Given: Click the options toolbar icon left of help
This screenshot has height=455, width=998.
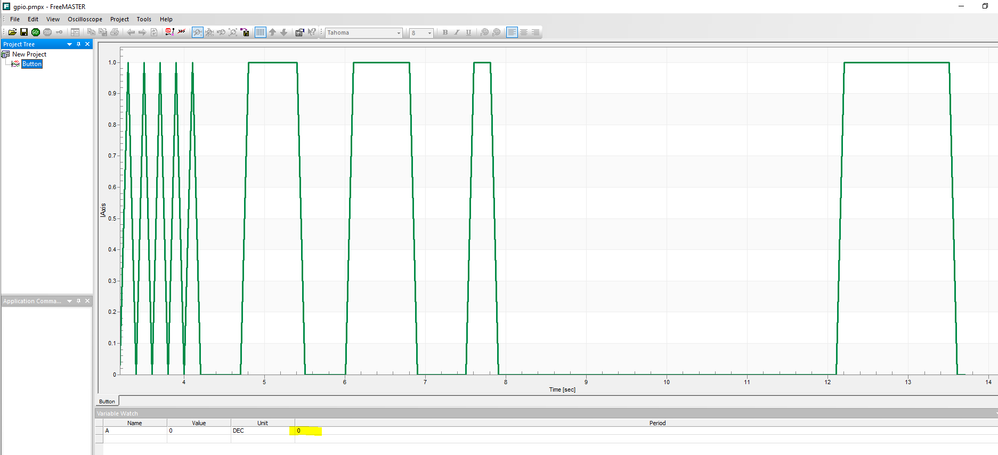Looking at the screenshot, I should (299, 32).
